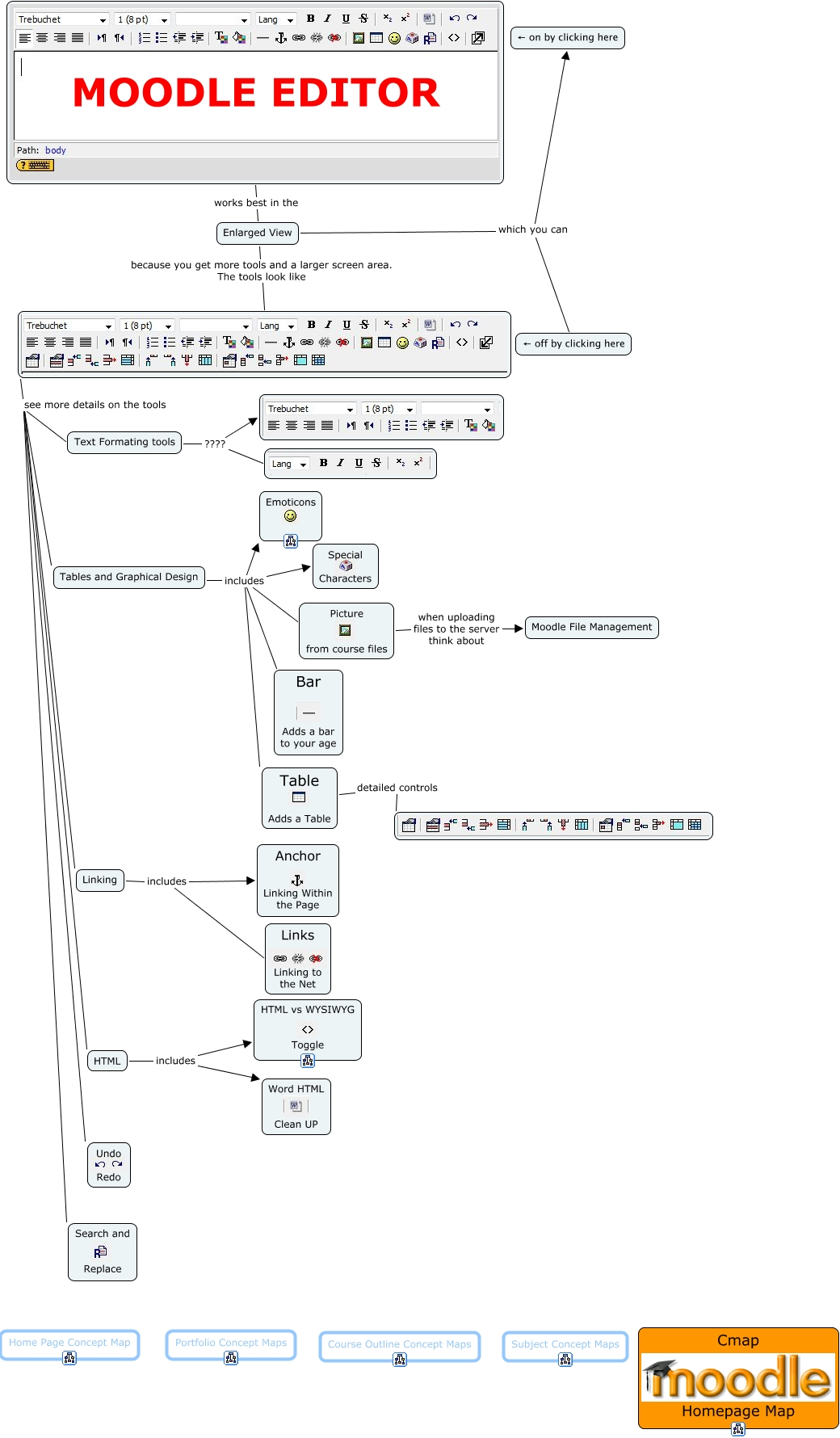This screenshot has width=840, height=1438.
Task: Open the Home Page Concept Map tab
Action: pyautogui.click(x=69, y=1343)
